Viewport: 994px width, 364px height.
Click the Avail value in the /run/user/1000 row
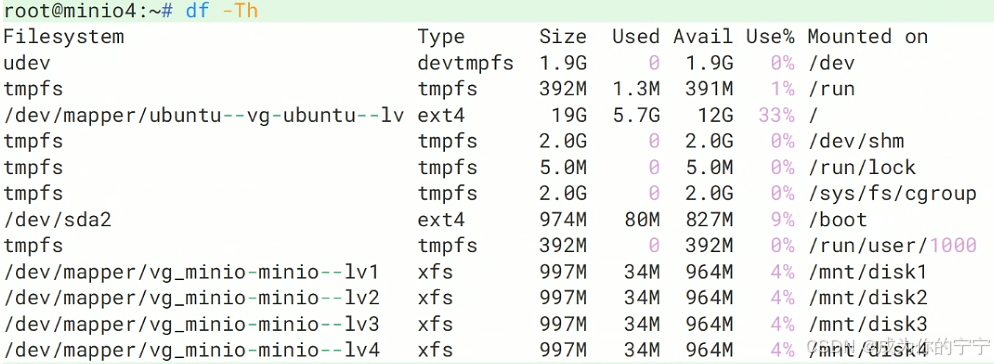tap(709, 246)
